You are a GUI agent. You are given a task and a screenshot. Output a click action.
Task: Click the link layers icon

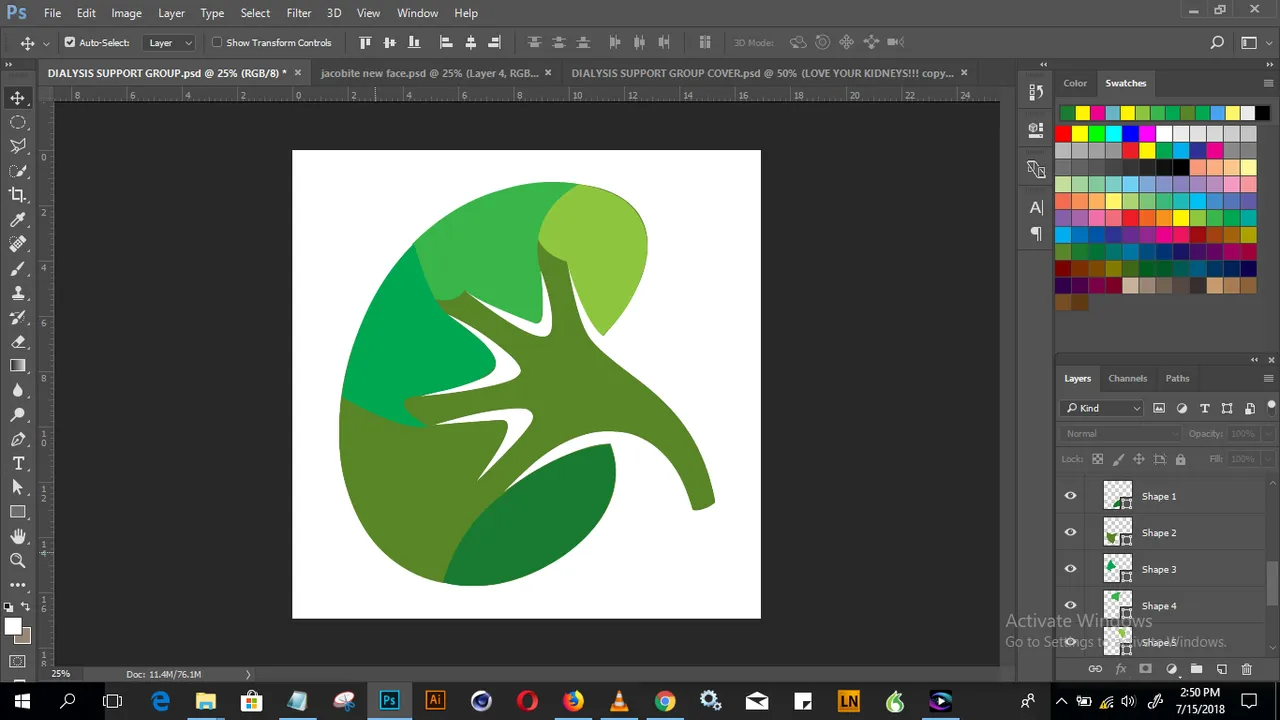coord(1095,669)
